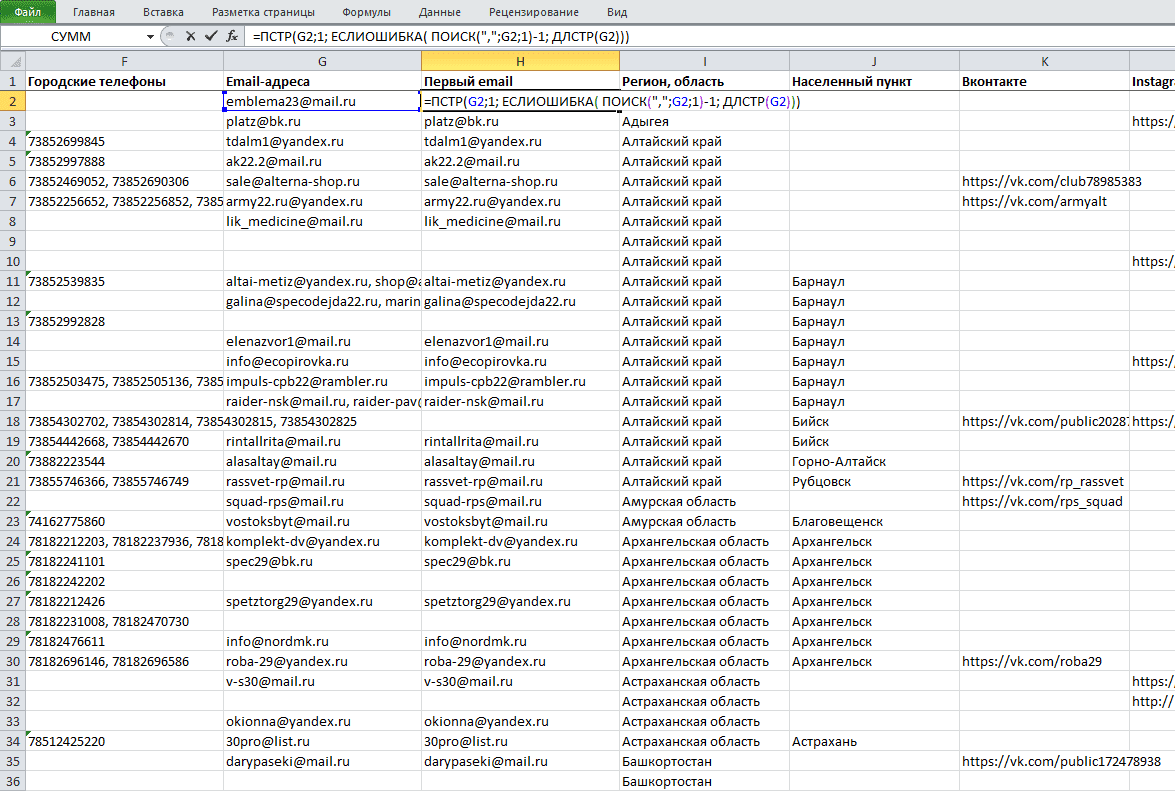1175x791 pixels.
Task: Select highlighted column H header
Action: [520, 61]
